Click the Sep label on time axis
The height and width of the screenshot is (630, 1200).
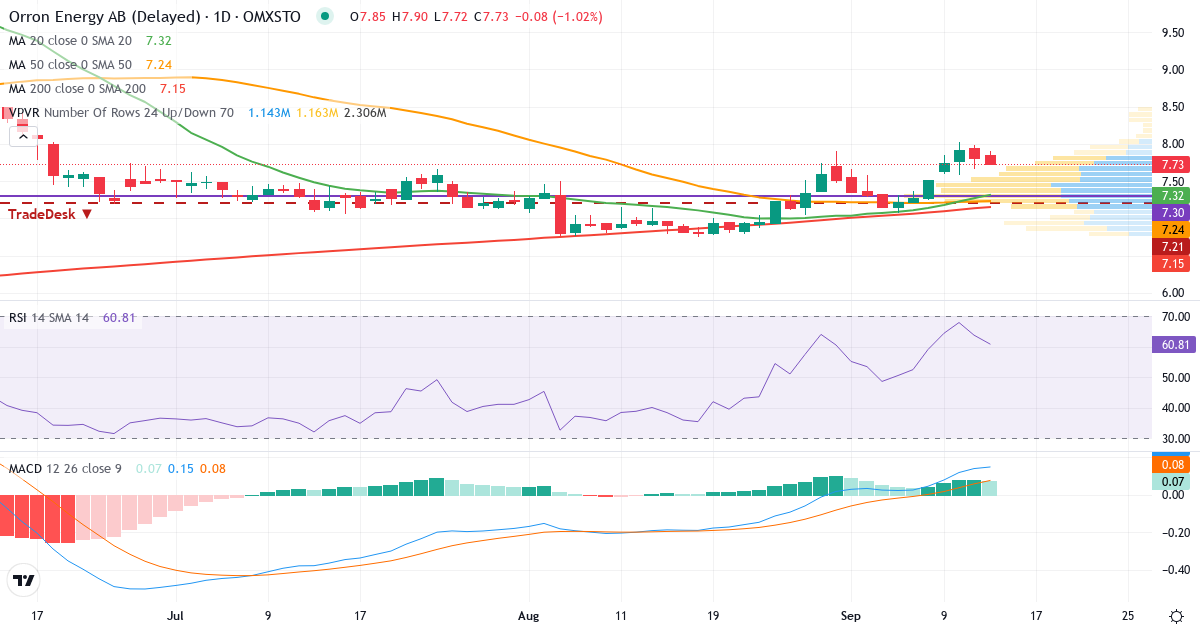click(x=851, y=615)
